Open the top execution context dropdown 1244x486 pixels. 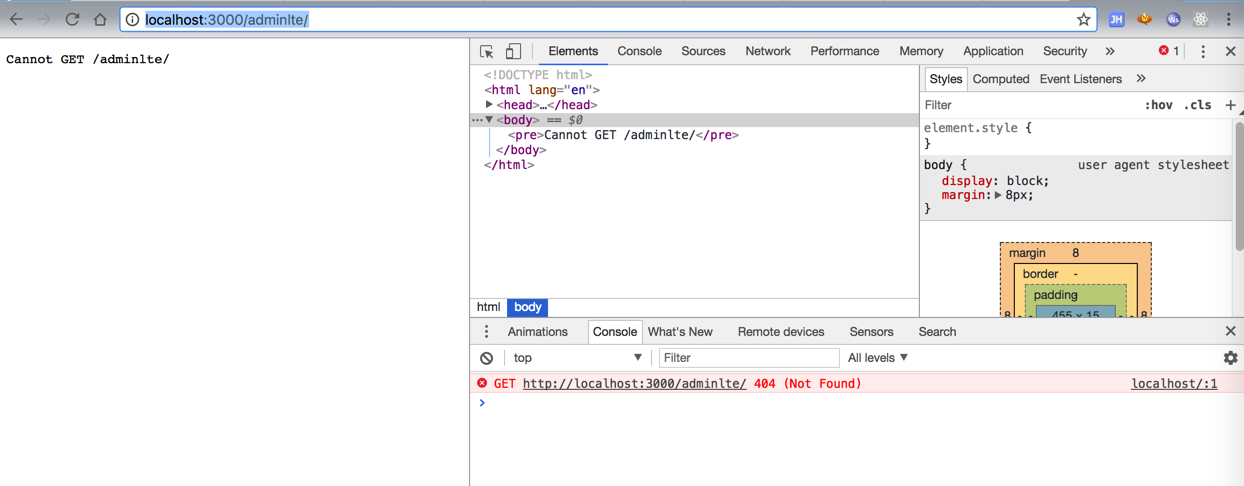coord(577,358)
